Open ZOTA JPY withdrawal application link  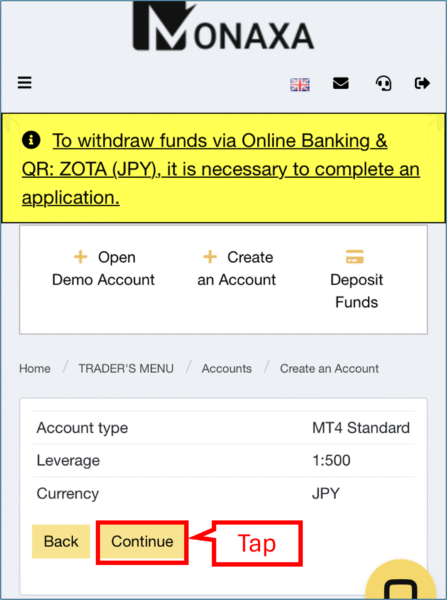221,169
